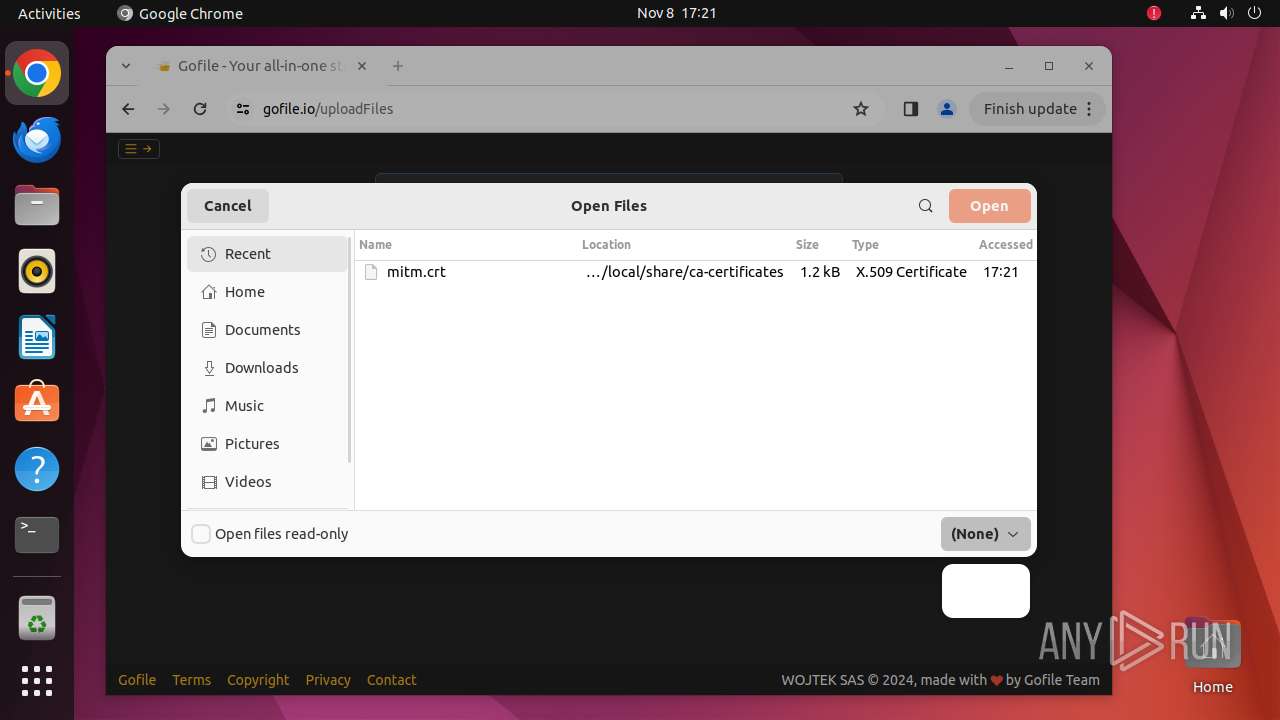Launch Terminal from the dock
Image resolution: width=1280 pixels, height=720 pixels.
click(37, 535)
